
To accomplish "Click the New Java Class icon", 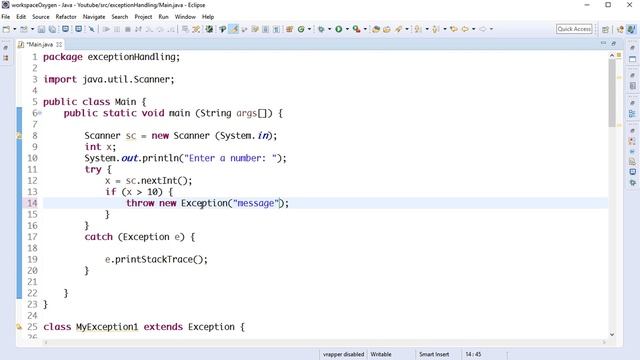I will (301, 29).
